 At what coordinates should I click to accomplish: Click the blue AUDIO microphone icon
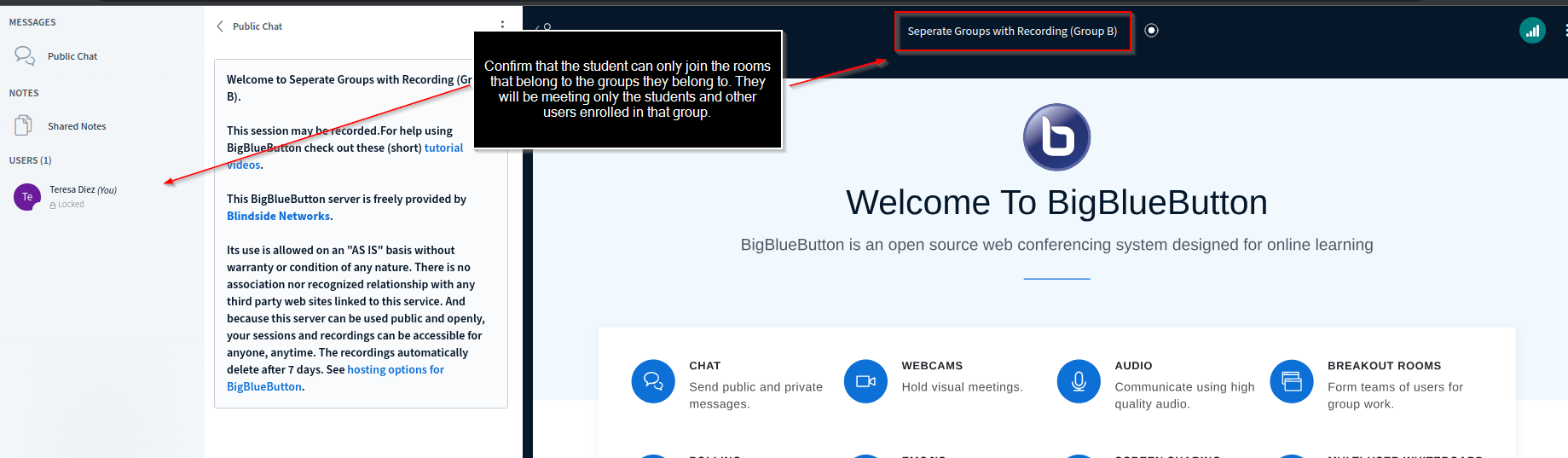point(1079,381)
